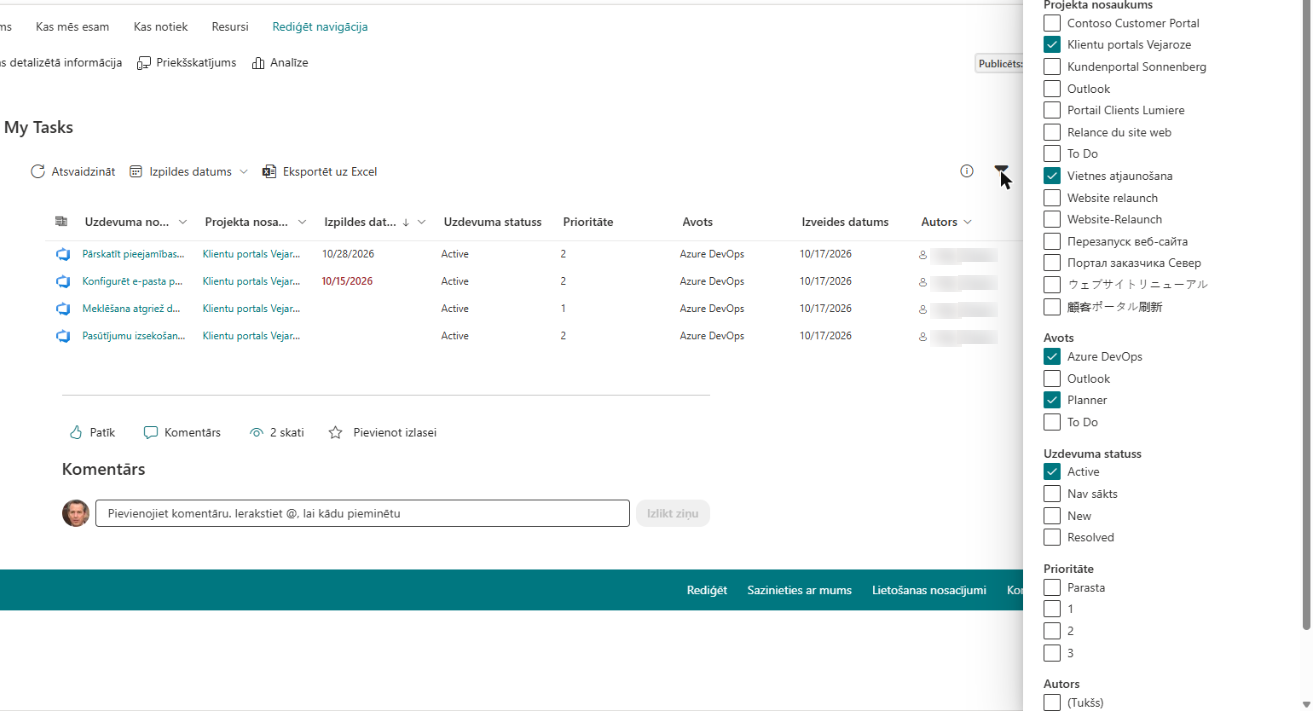Click the Azure DevOps icon on Pasūtījumu izsekošan row
The height and width of the screenshot is (711, 1313).
click(x=63, y=336)
